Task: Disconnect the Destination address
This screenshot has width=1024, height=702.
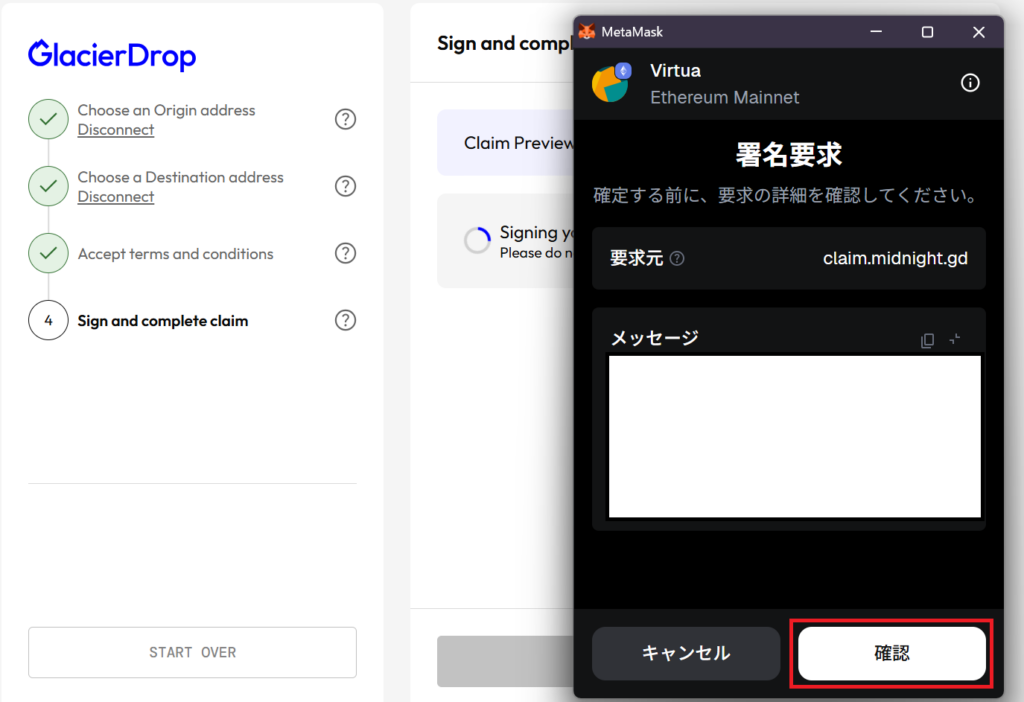Action: [116, 197]
